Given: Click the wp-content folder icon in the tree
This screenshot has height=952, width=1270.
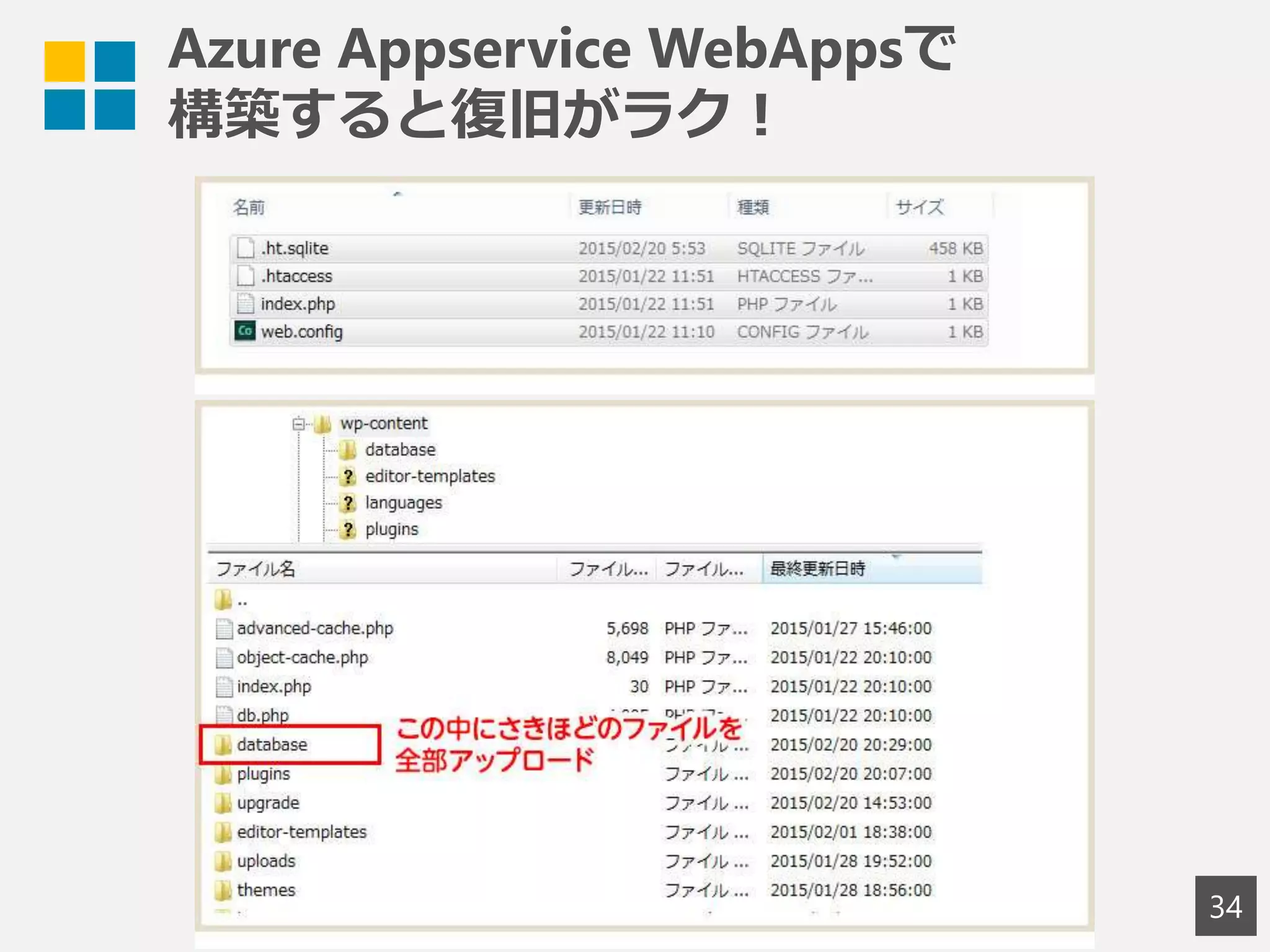Looking at the screenshot, I should pyautogui.click(x=323, y=424).
